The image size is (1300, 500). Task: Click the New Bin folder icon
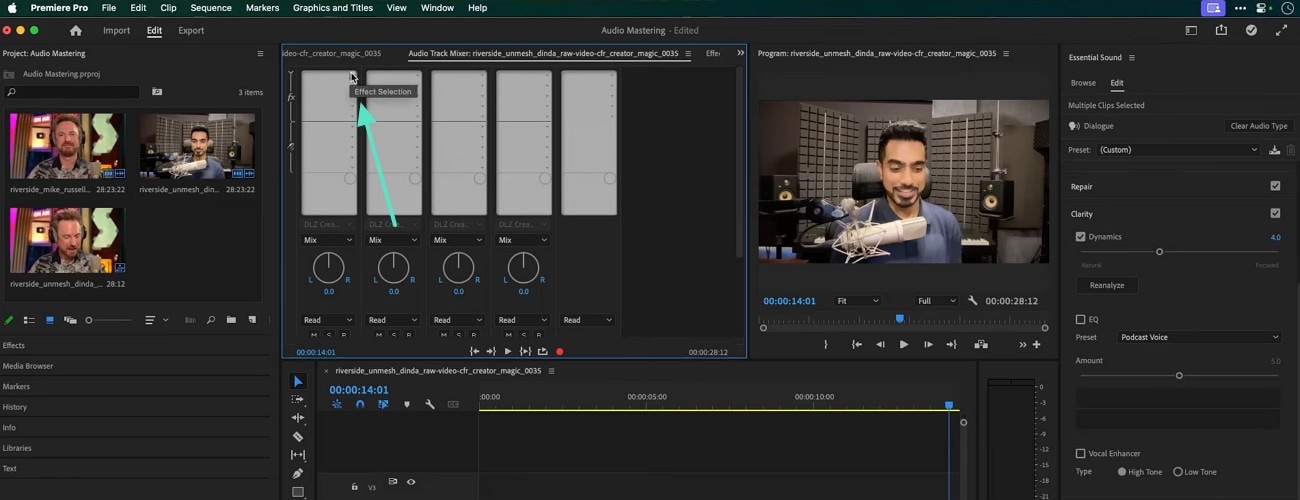(231, 320)
